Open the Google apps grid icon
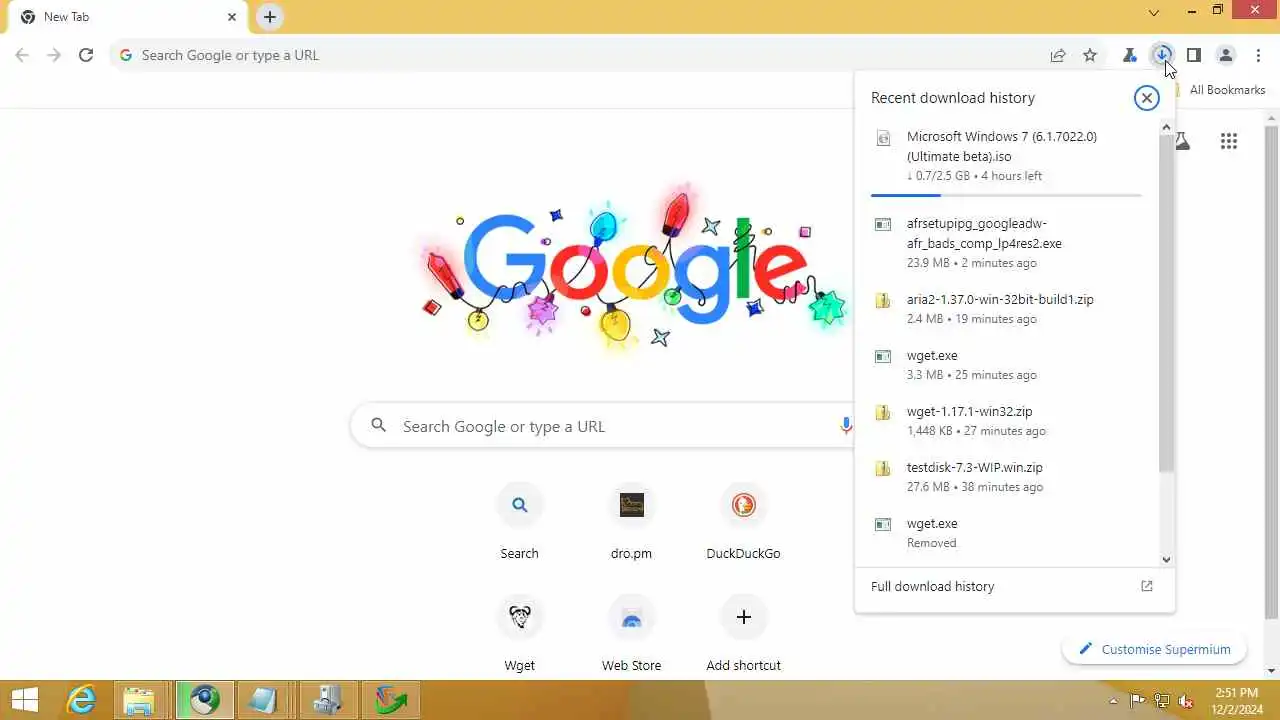Screen dimensions: 1280x720 [1229, 141]
